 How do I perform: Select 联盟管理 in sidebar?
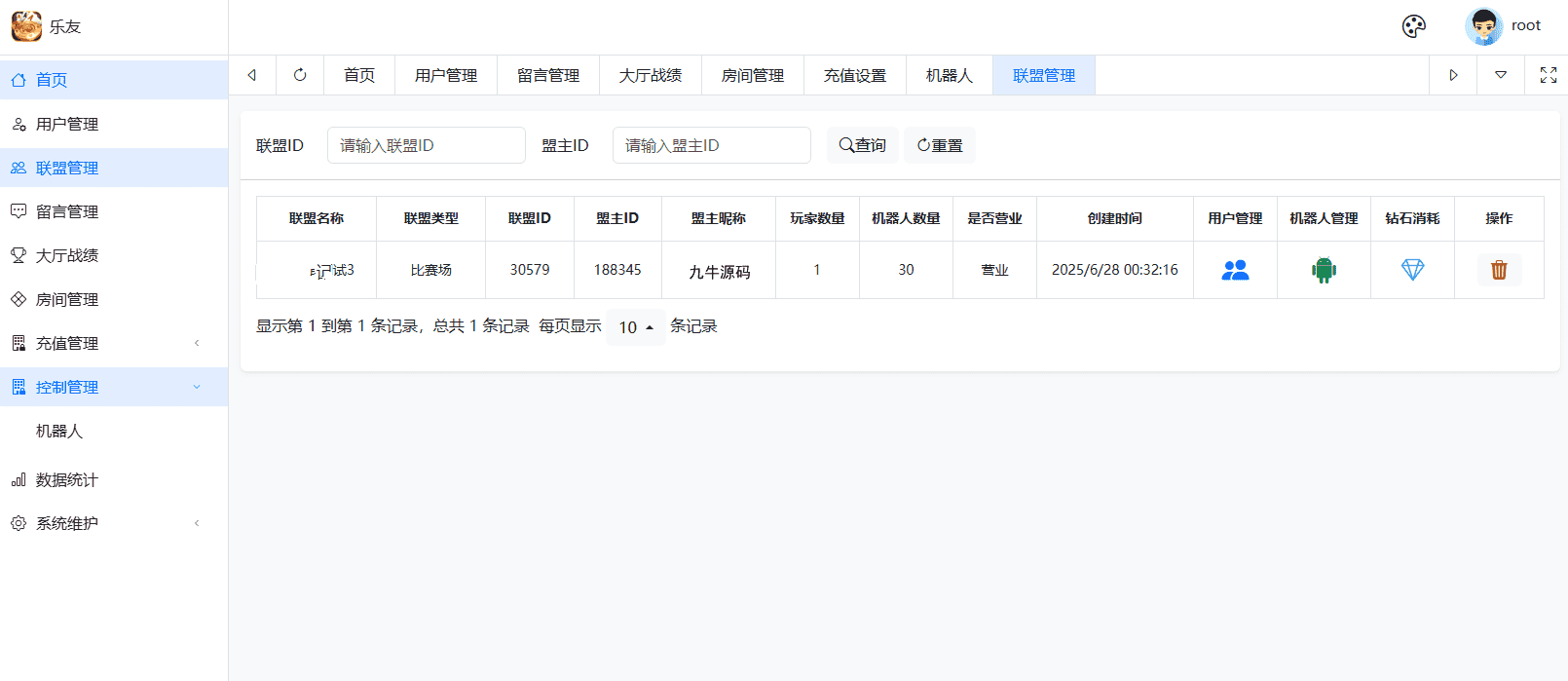114,168
